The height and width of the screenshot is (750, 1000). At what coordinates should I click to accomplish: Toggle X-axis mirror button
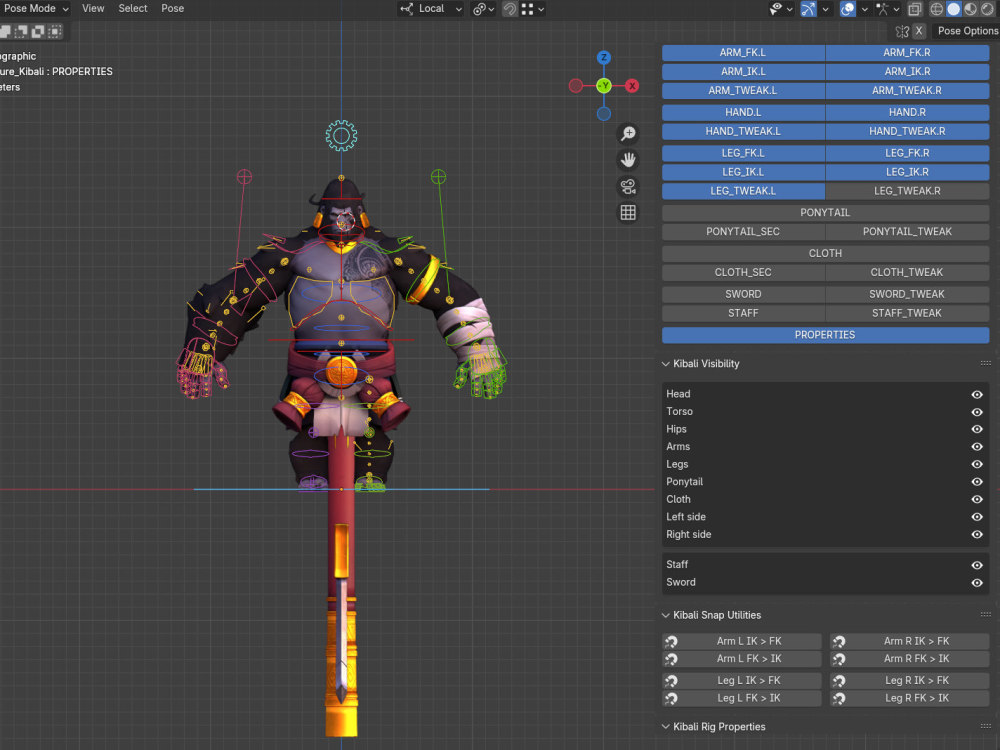[x=919, y=31]
